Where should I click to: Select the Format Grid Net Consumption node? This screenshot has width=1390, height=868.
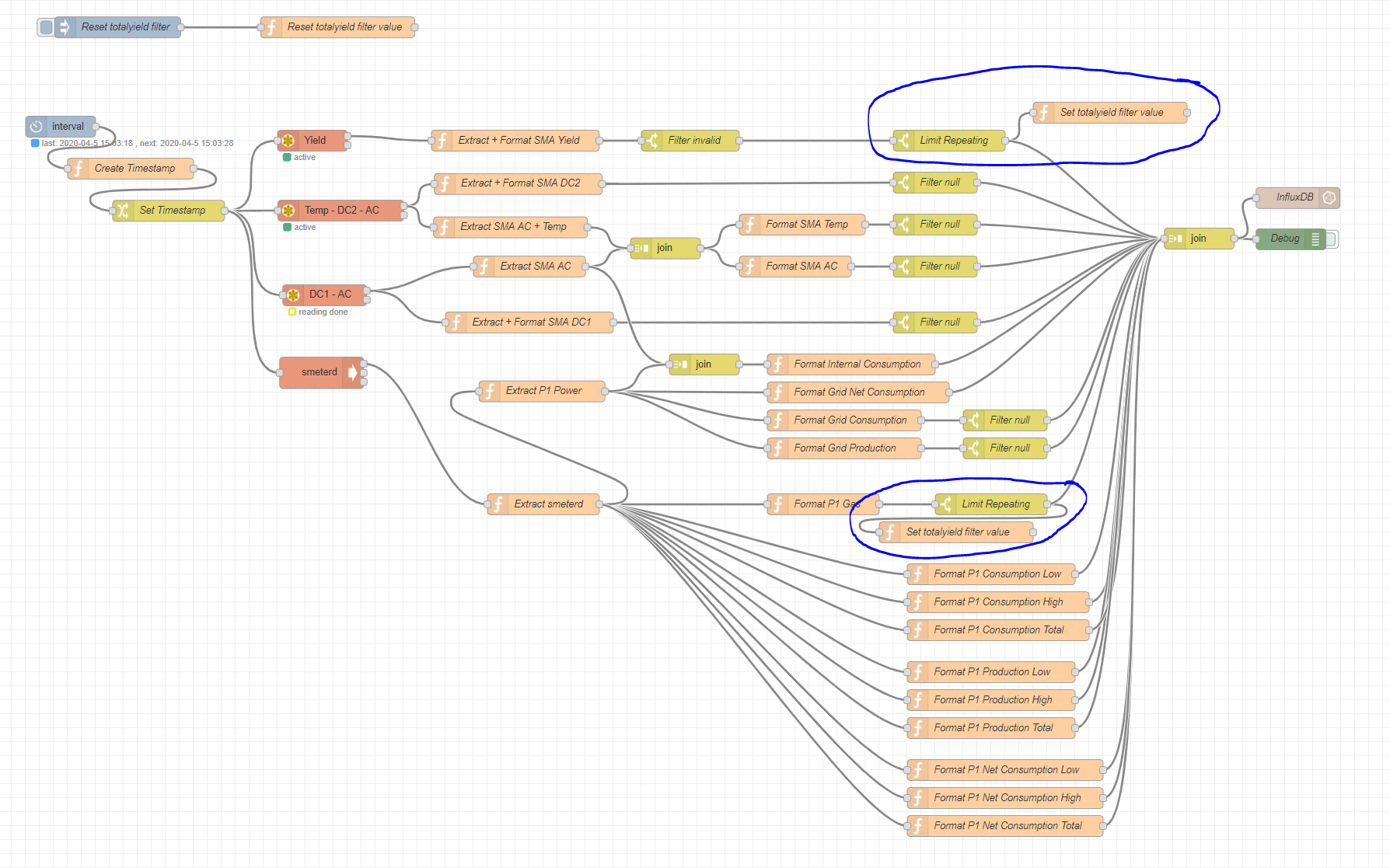[858, 392]
